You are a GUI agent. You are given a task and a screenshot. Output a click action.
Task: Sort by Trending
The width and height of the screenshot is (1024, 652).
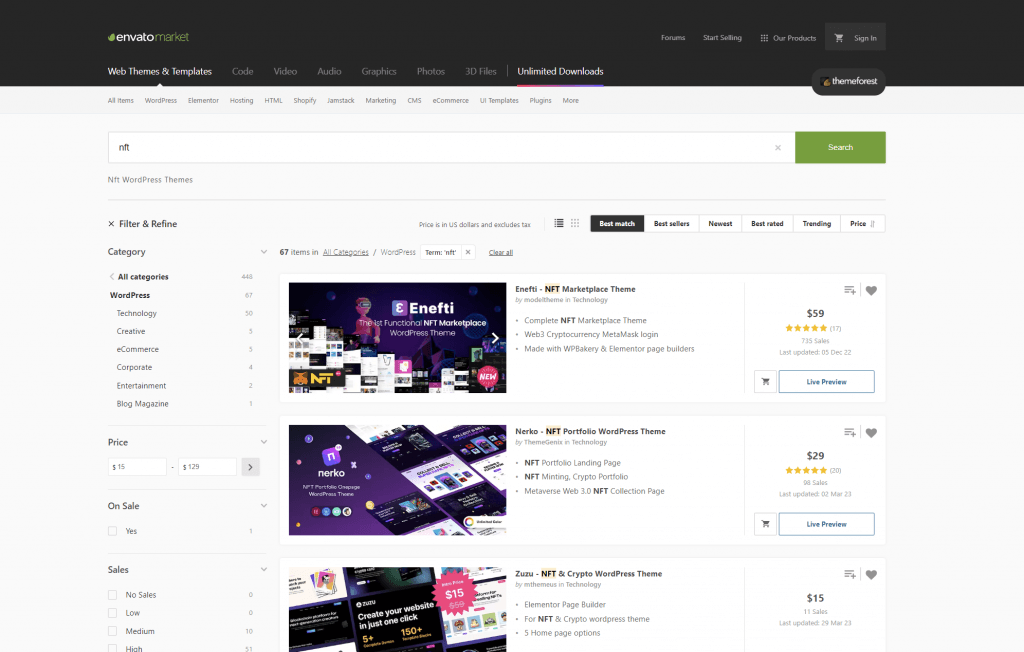point(816,223)
